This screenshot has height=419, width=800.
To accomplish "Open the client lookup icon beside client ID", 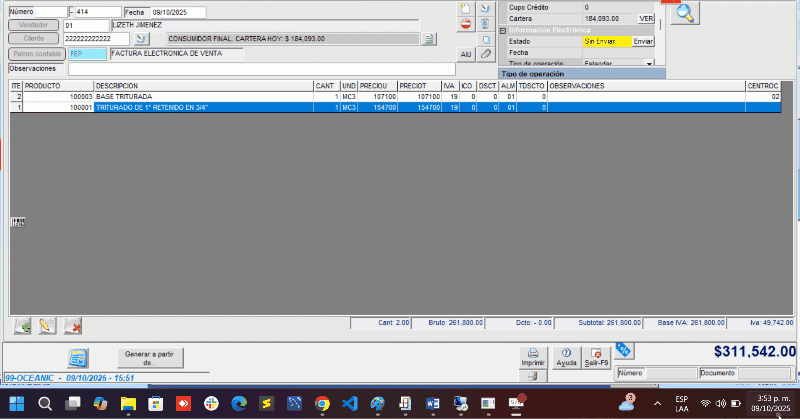I will coord(141,39).
